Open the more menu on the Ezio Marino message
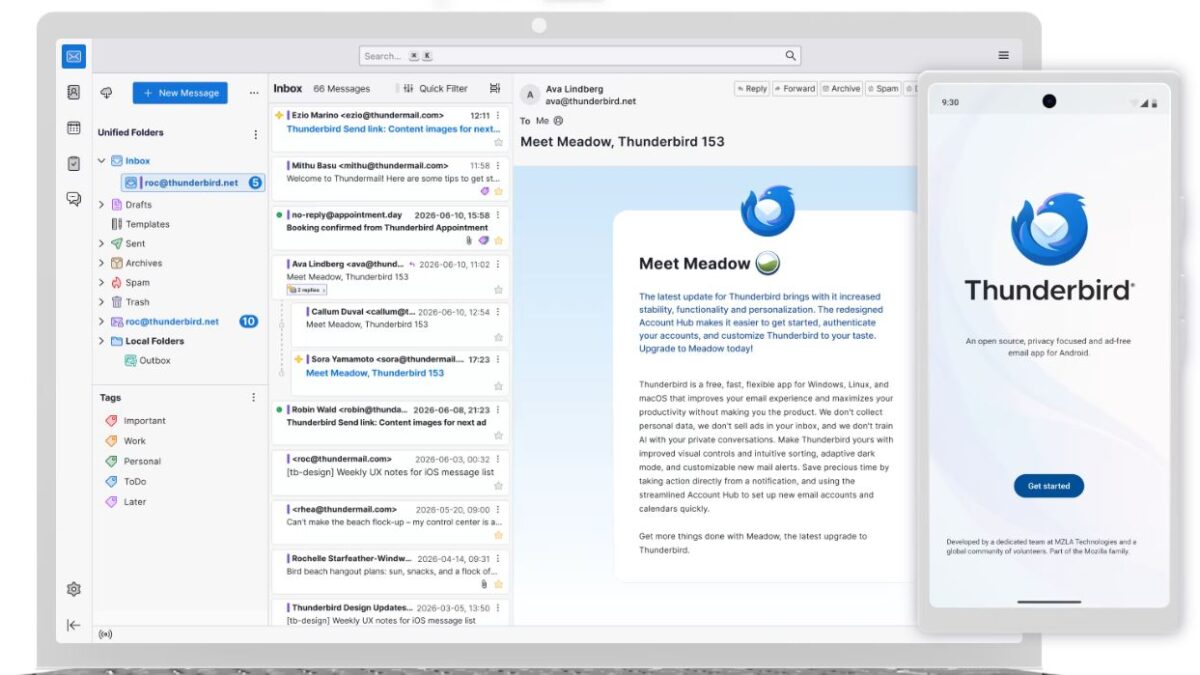Image resolution: width=1200 pixels, height=675 pixels. point(498,115)
